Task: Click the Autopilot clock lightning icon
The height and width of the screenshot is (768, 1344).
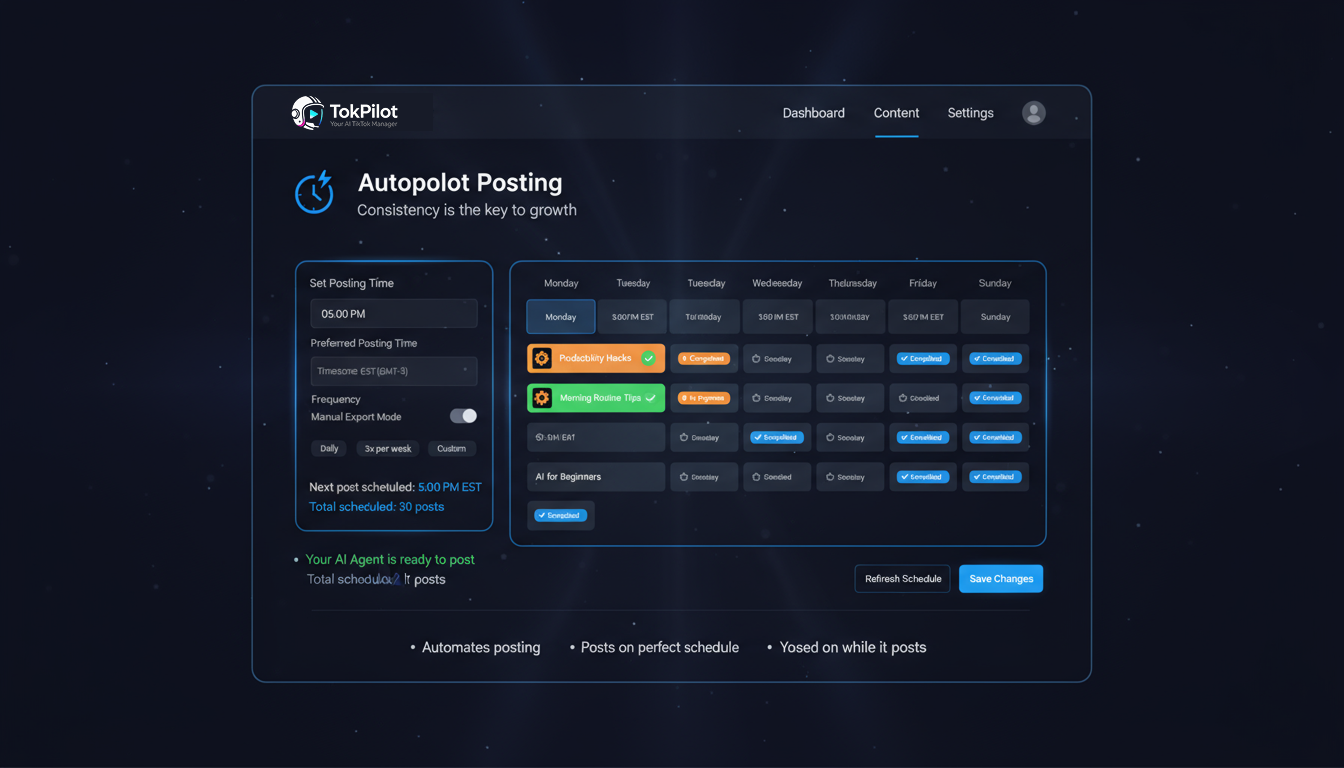Action: click(x=314, y=193)
